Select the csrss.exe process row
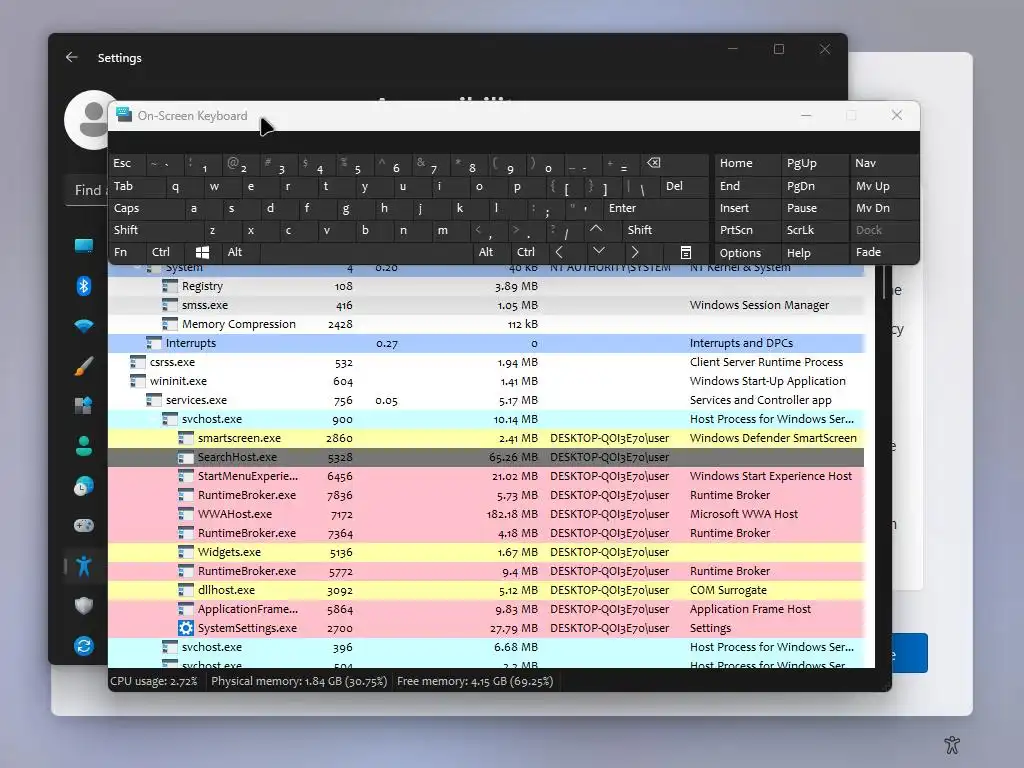 486,362
